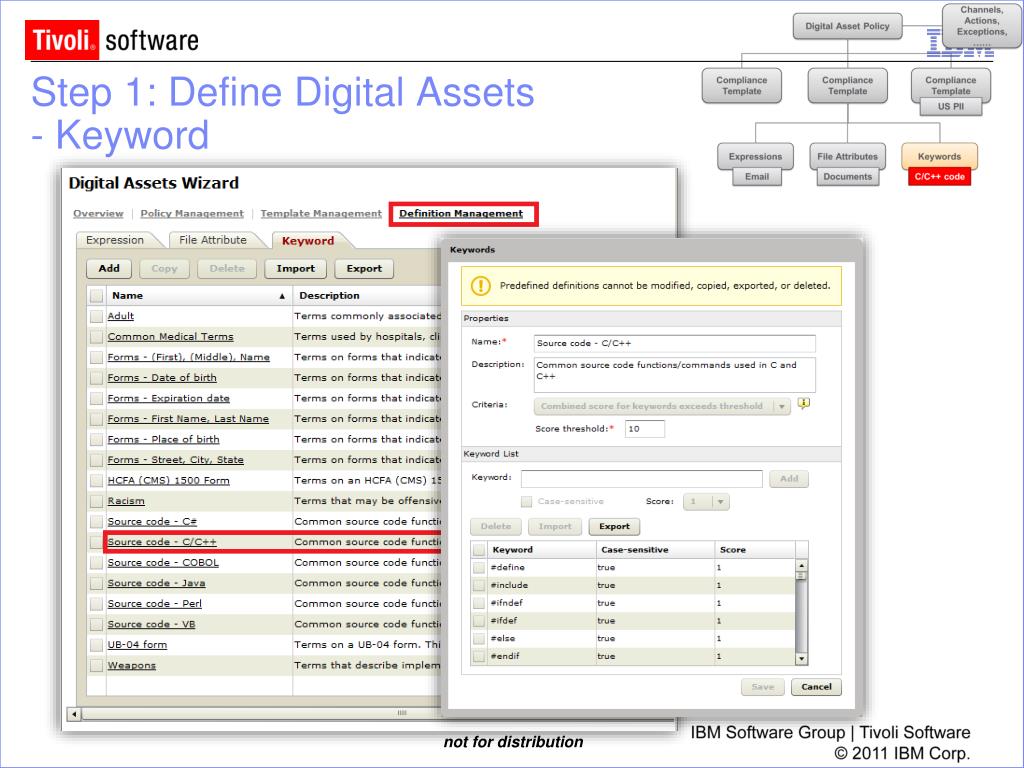Viewport: 1024px width, 768px height.
Task: Click Delete button in Keyword List section
Action: point(496,526)
